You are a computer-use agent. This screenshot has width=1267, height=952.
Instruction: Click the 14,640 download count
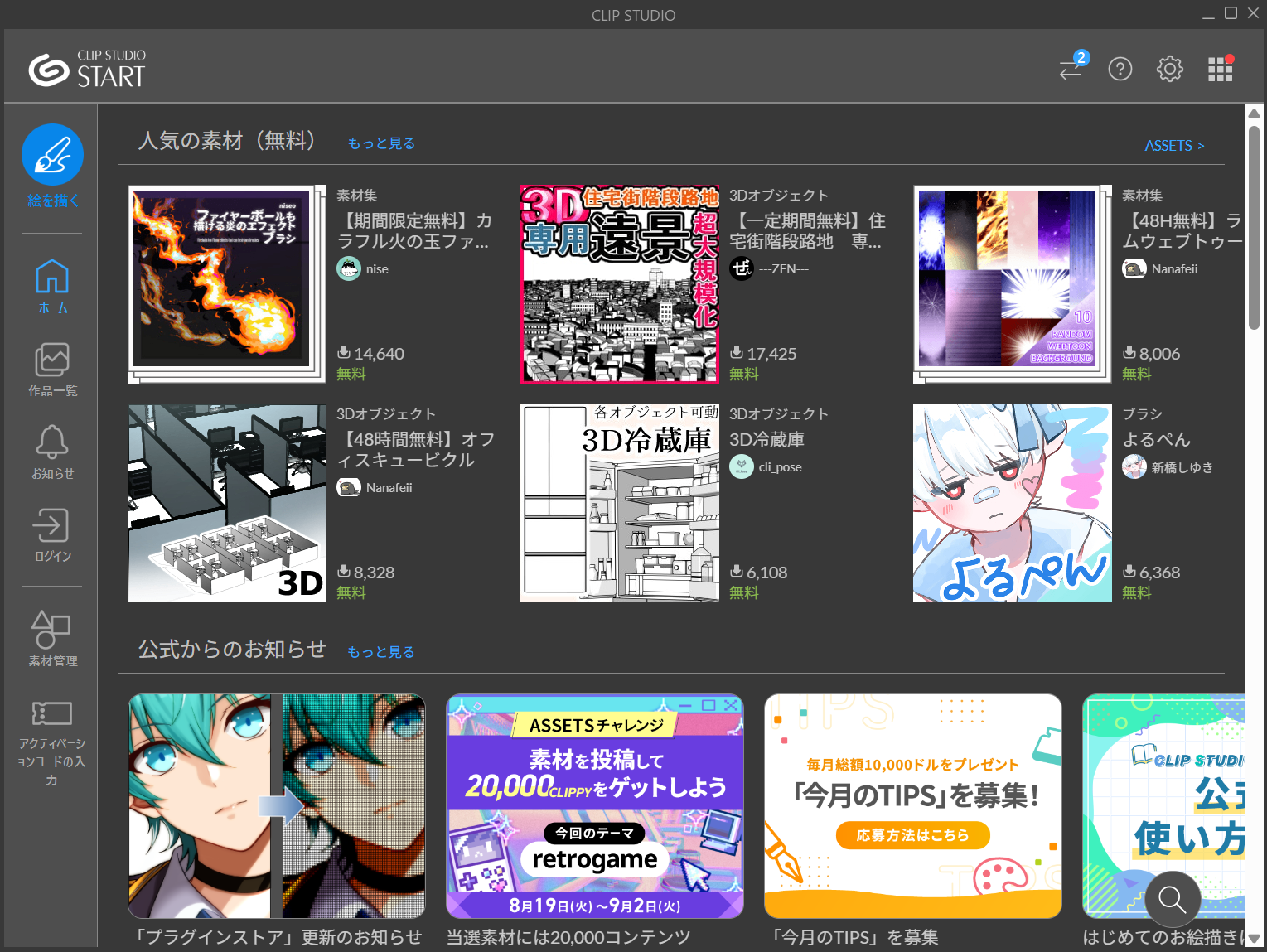coord(379,354)
